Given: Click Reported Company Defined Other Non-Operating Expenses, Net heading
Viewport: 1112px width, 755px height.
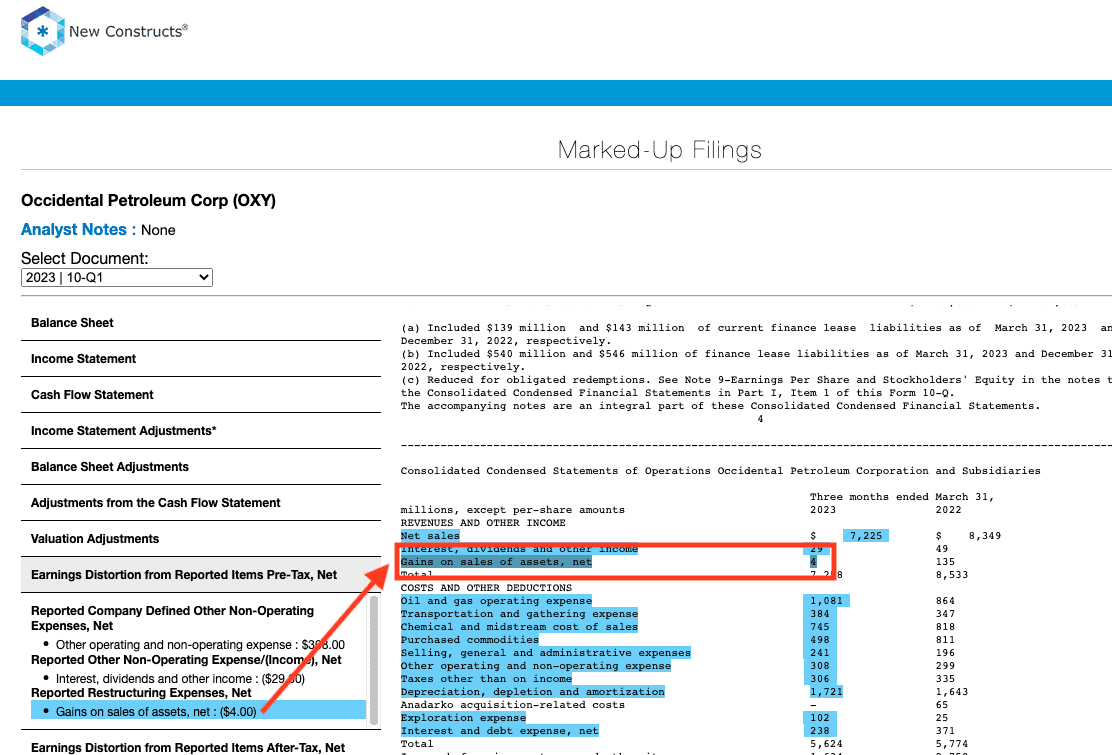Looking at the screenshot, I should [172, 618].
